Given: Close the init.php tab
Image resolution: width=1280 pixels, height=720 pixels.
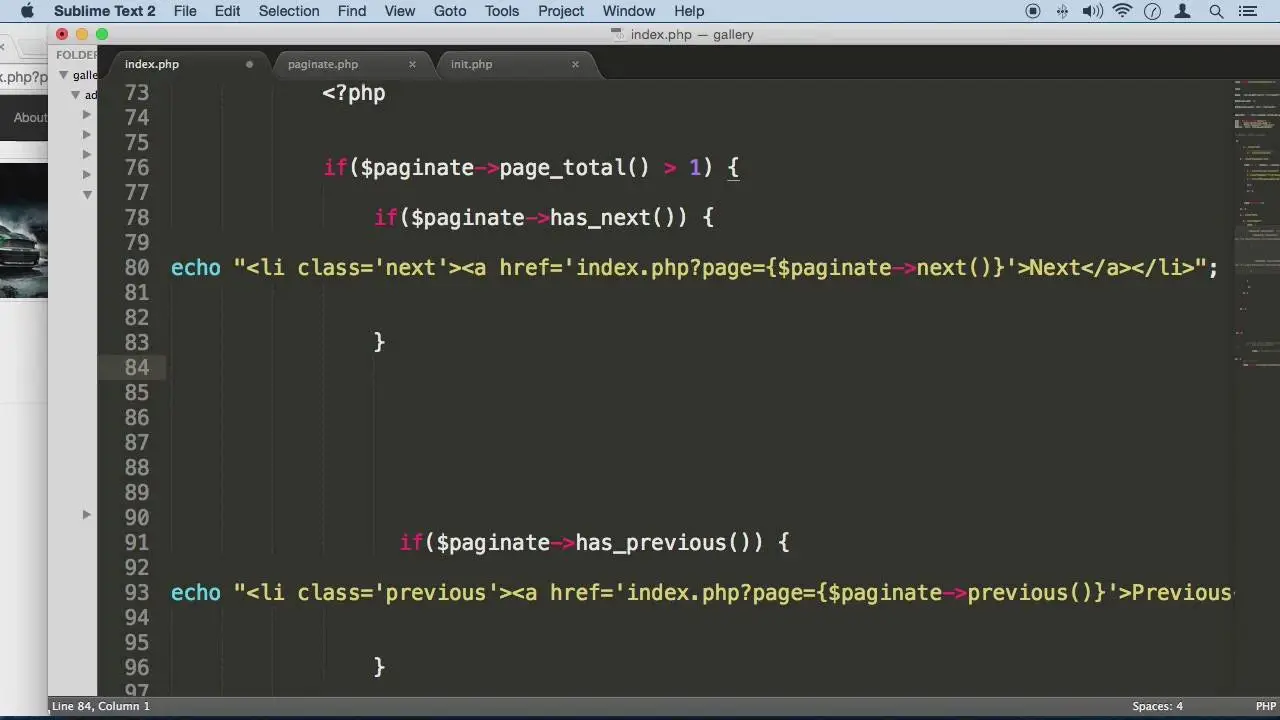Looking at the screenshot, I should point(575,64).
